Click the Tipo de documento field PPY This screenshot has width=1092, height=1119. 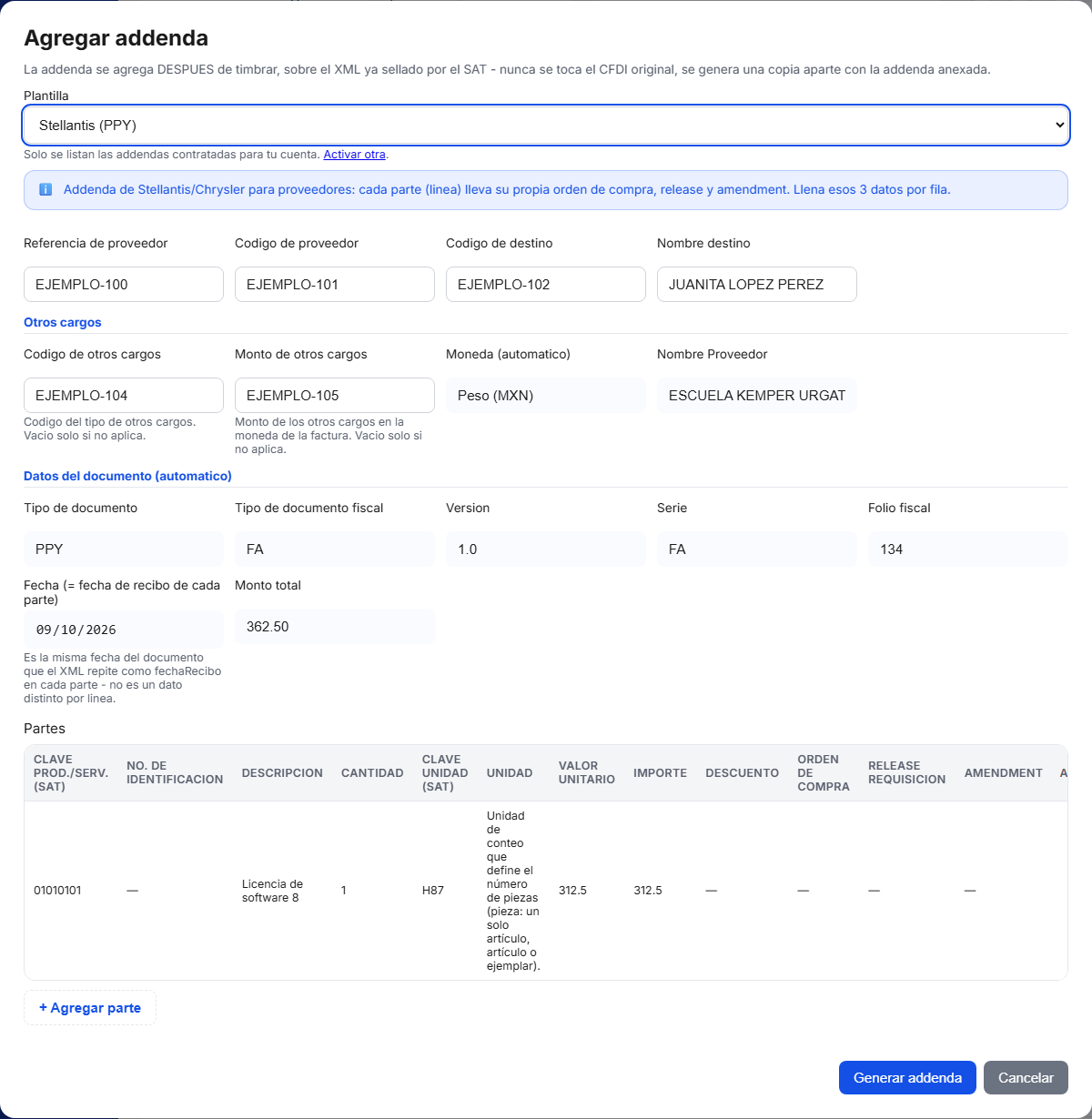click(124, 549)
